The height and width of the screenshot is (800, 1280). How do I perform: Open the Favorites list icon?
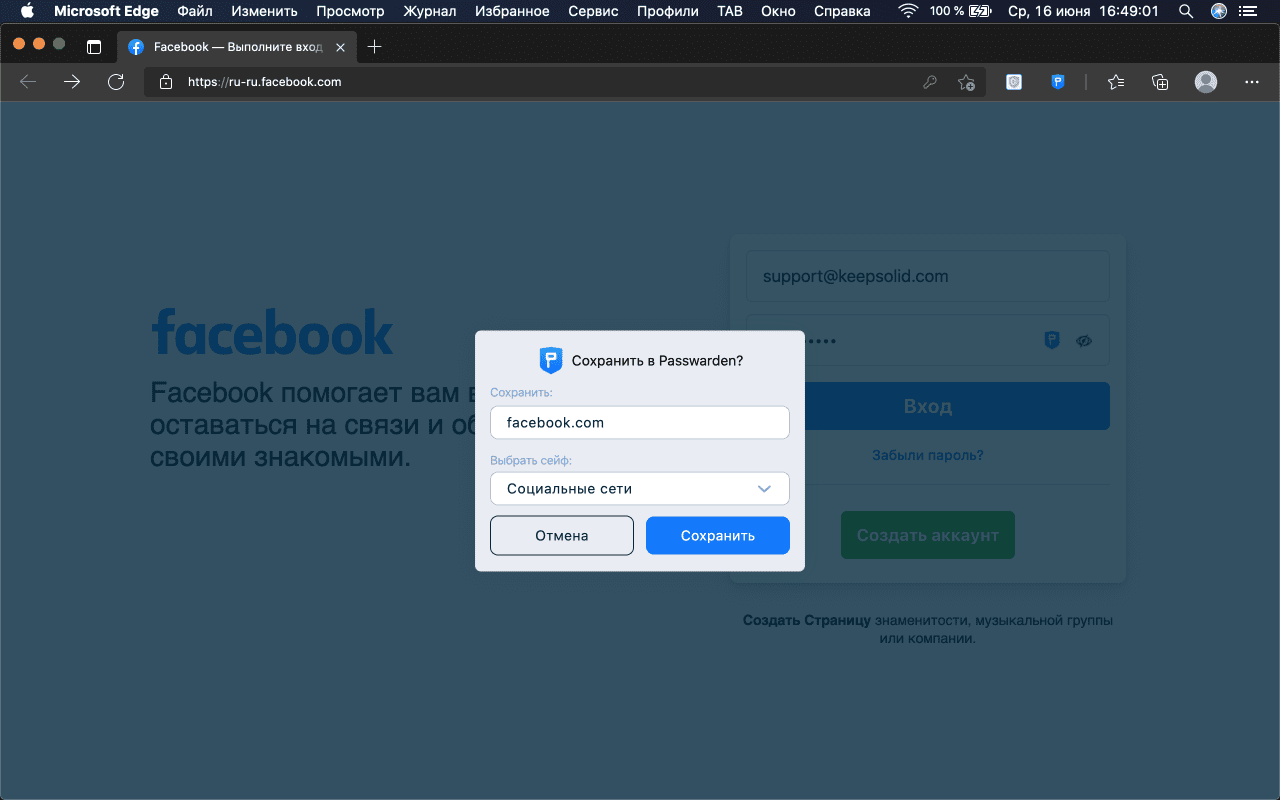pyautogui.click(x=1116, y=82)
